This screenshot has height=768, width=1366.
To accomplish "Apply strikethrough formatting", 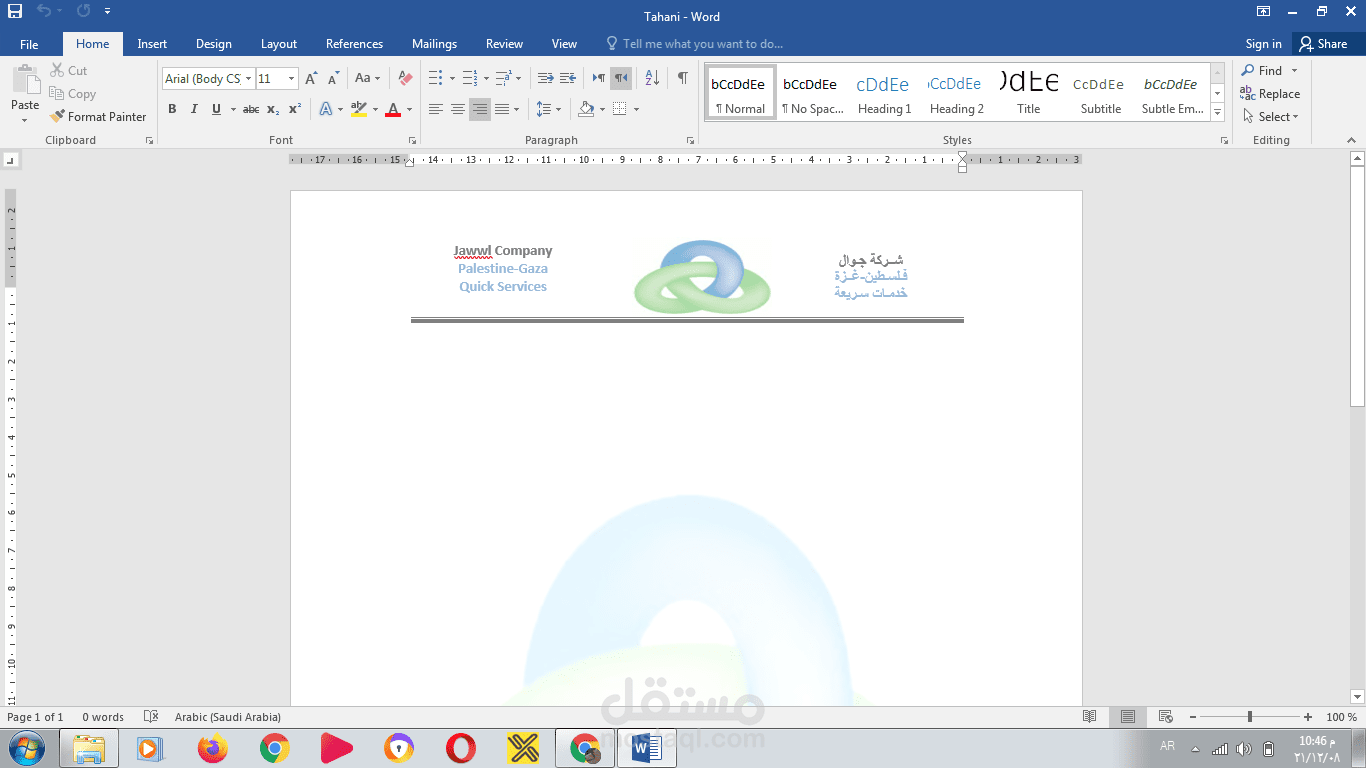I will 251,109.
